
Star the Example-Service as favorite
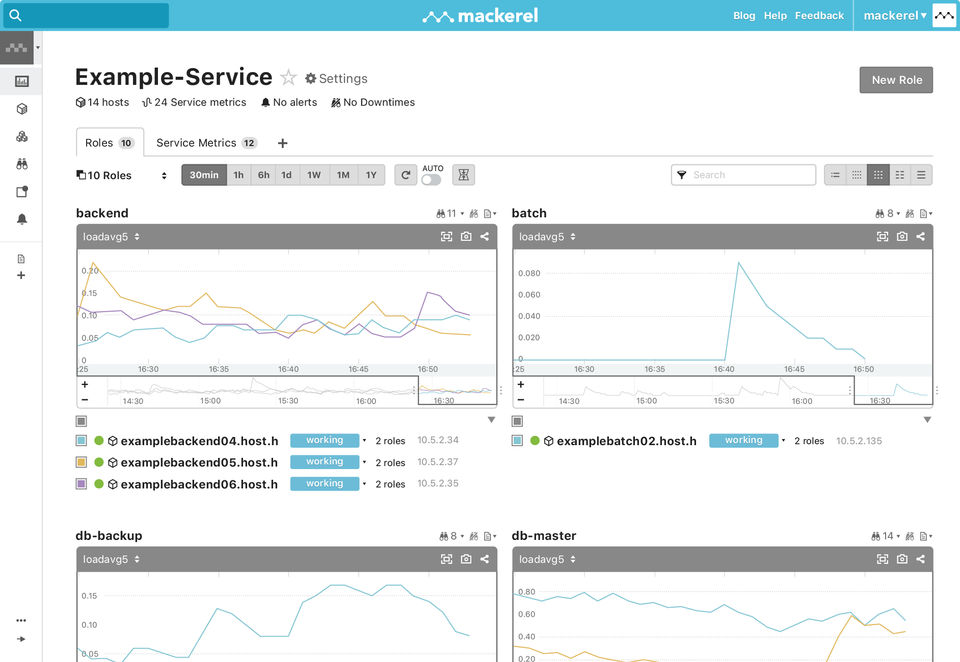(289, 78)
